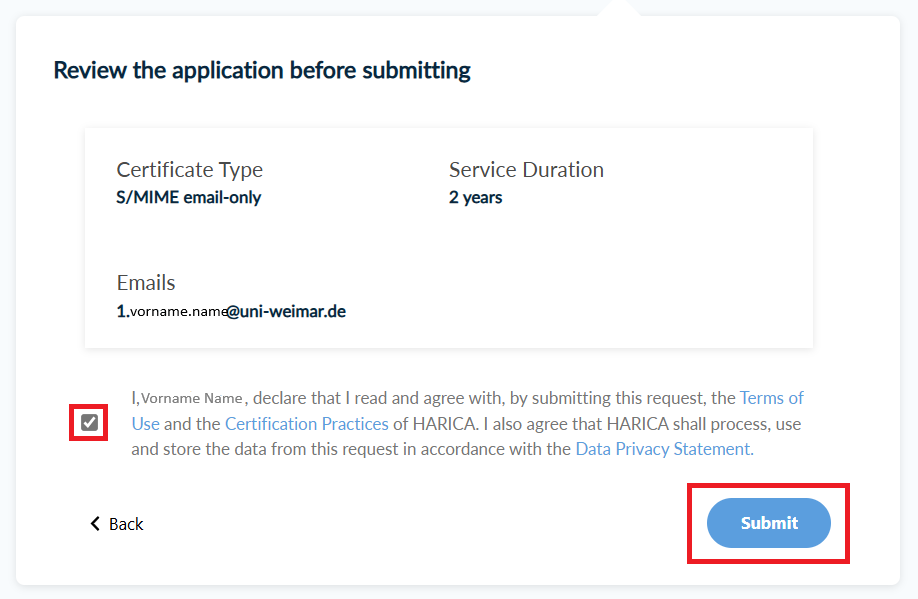Click the 'Review the application before submitting' heading
This screenshot has width=918, height=599.
coord(262,70)
